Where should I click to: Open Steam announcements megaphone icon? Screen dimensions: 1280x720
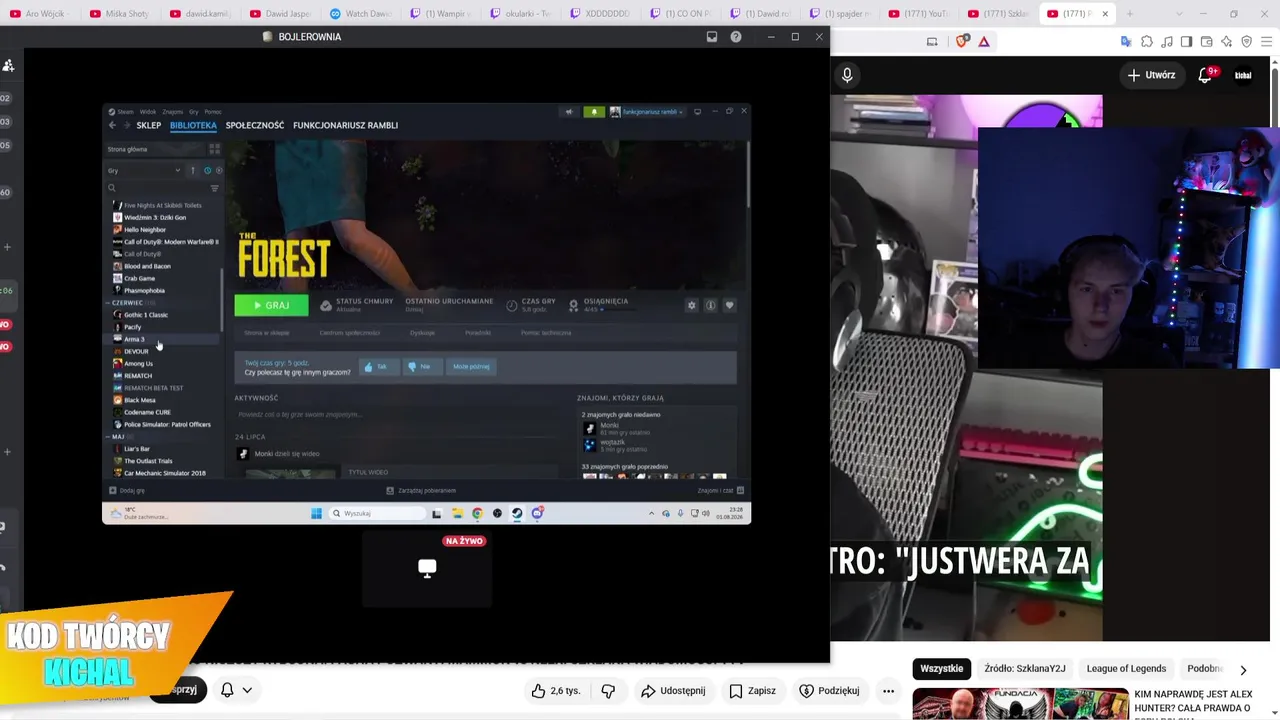point(569,111)
